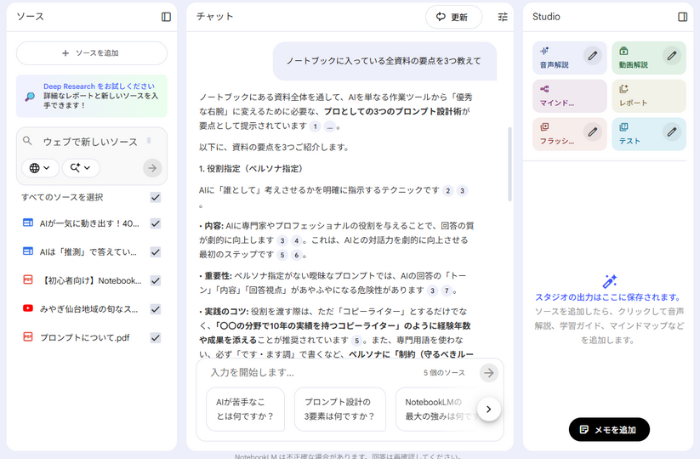The width and height of the screenshot is (700, 459).
Task: Select the suggestion NotebookLMの最大の強みは
Action: click(440, 409)
